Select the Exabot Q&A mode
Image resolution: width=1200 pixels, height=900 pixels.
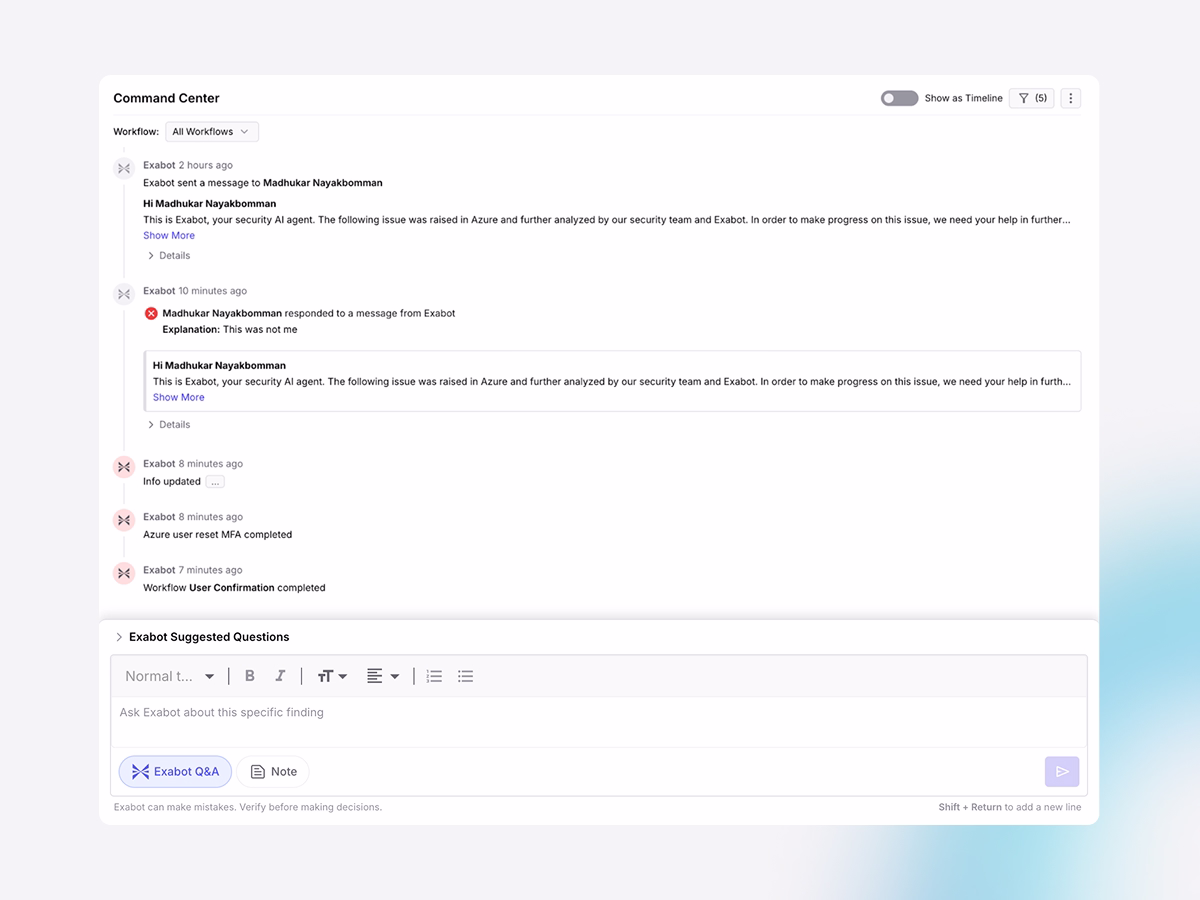point(175,771)
